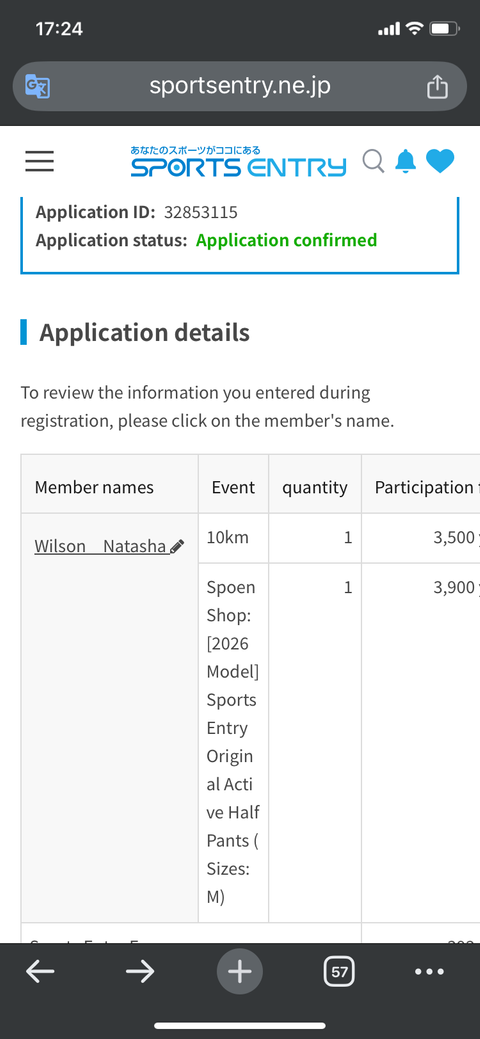The image size is (480, 1039).
Task: Open a new tab with plus button
Action: (240, 972)
